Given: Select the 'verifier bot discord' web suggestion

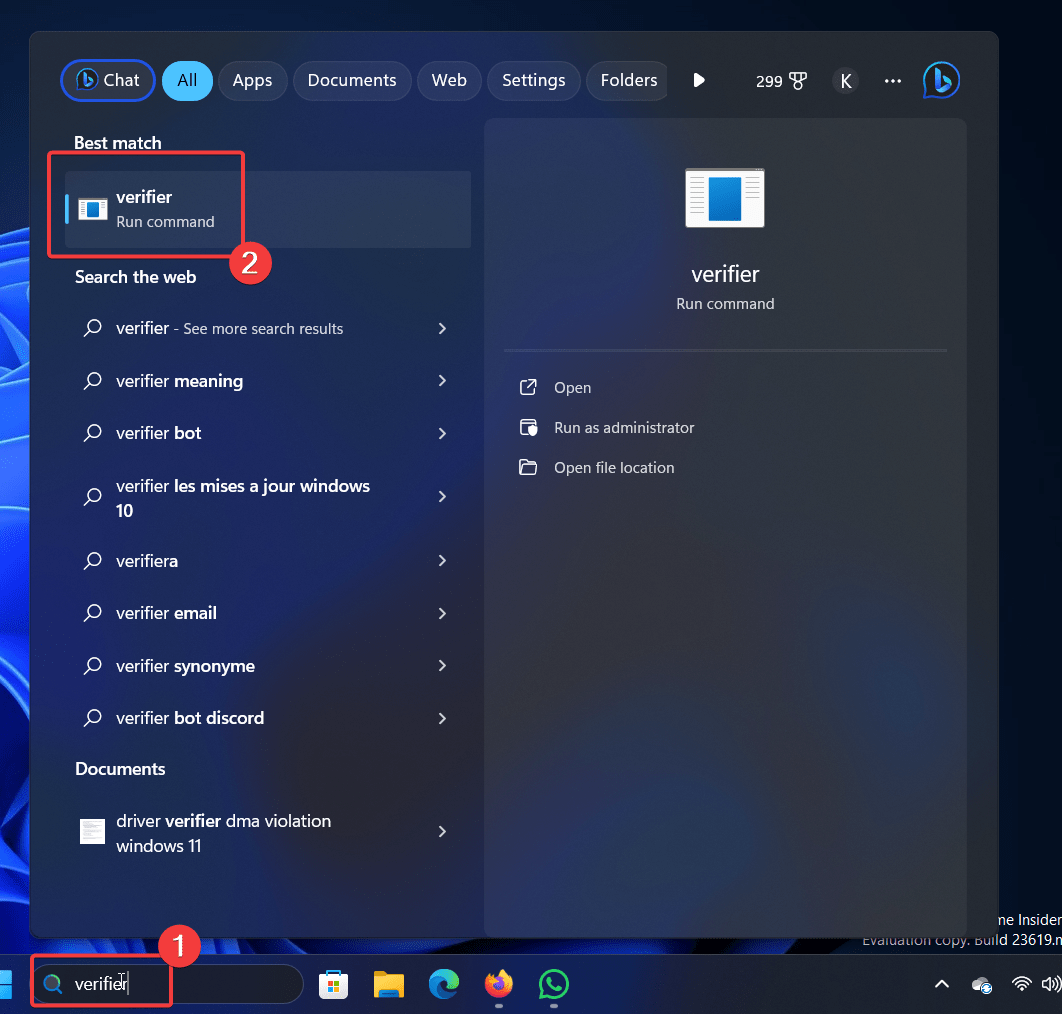Looking at the screenshot, I should click(x=268, y=719).
